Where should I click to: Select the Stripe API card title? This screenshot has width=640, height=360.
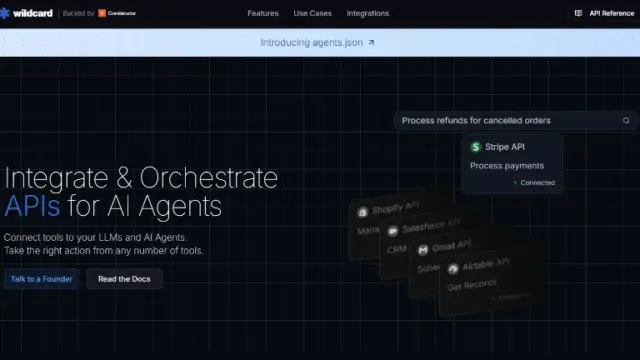tap(504, 147)
